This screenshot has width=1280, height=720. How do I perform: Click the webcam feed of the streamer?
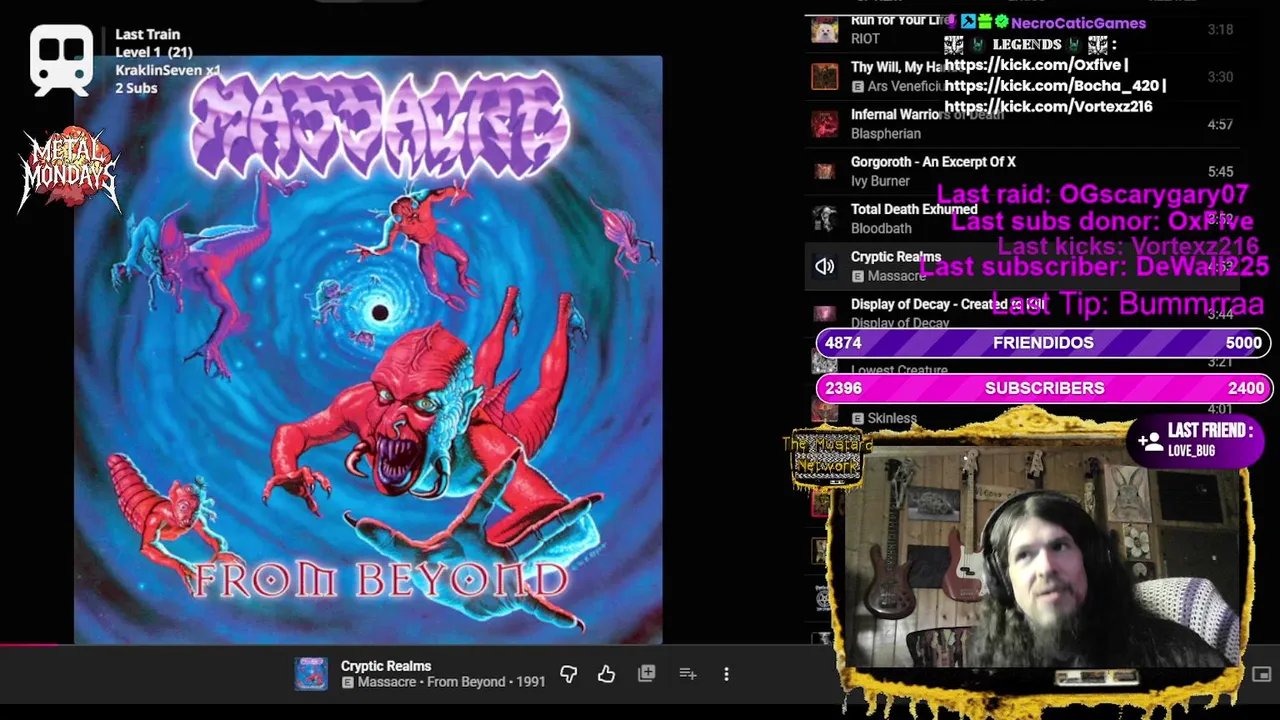pos(1043,557)
